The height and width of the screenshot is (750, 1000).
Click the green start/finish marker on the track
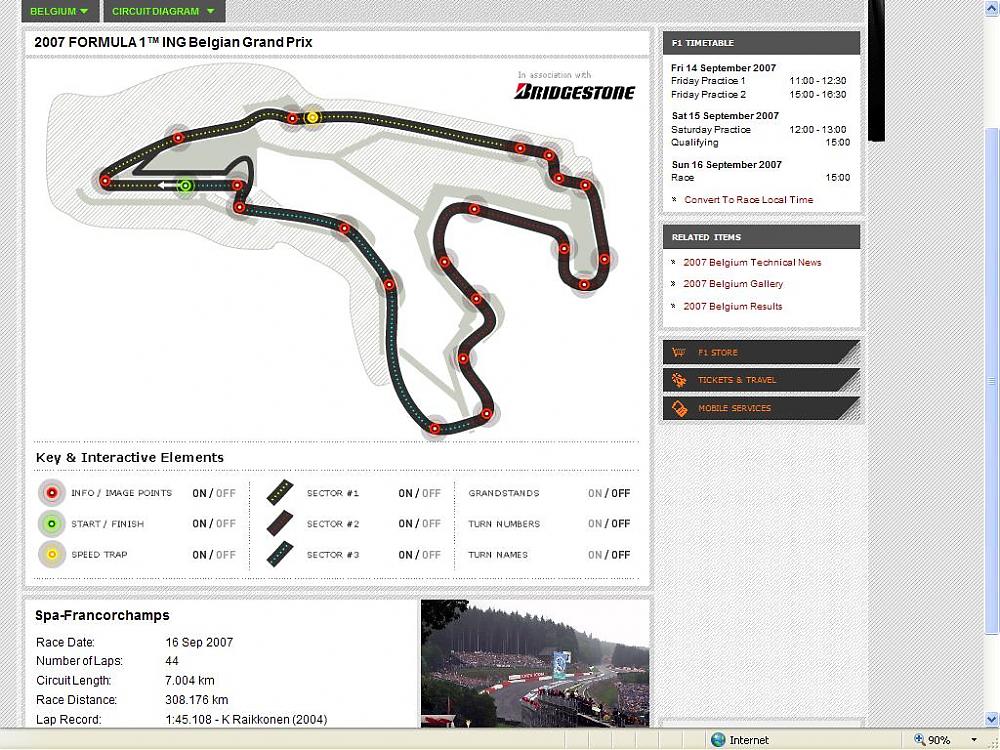[185, 185]
